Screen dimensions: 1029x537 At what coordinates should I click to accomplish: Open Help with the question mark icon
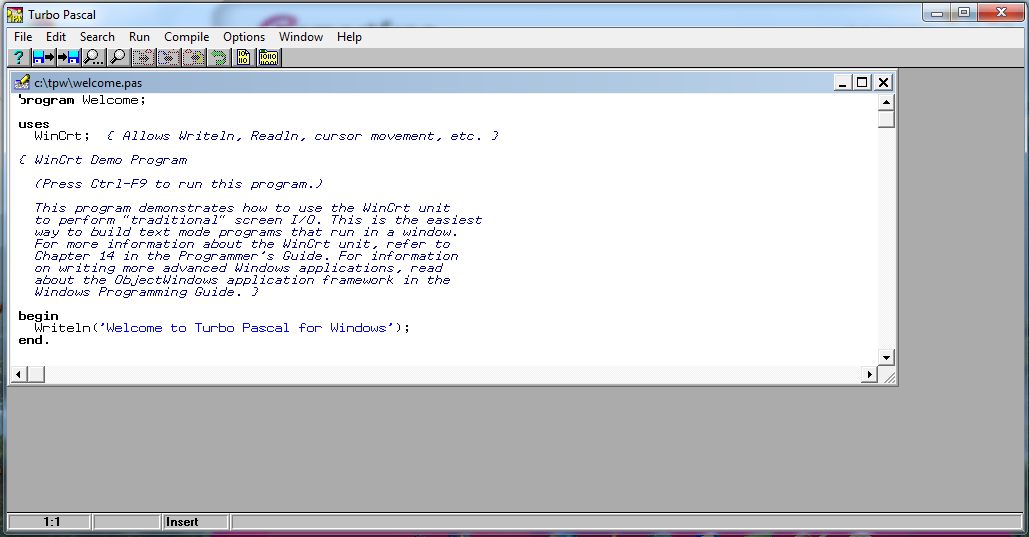pos(19,58)
